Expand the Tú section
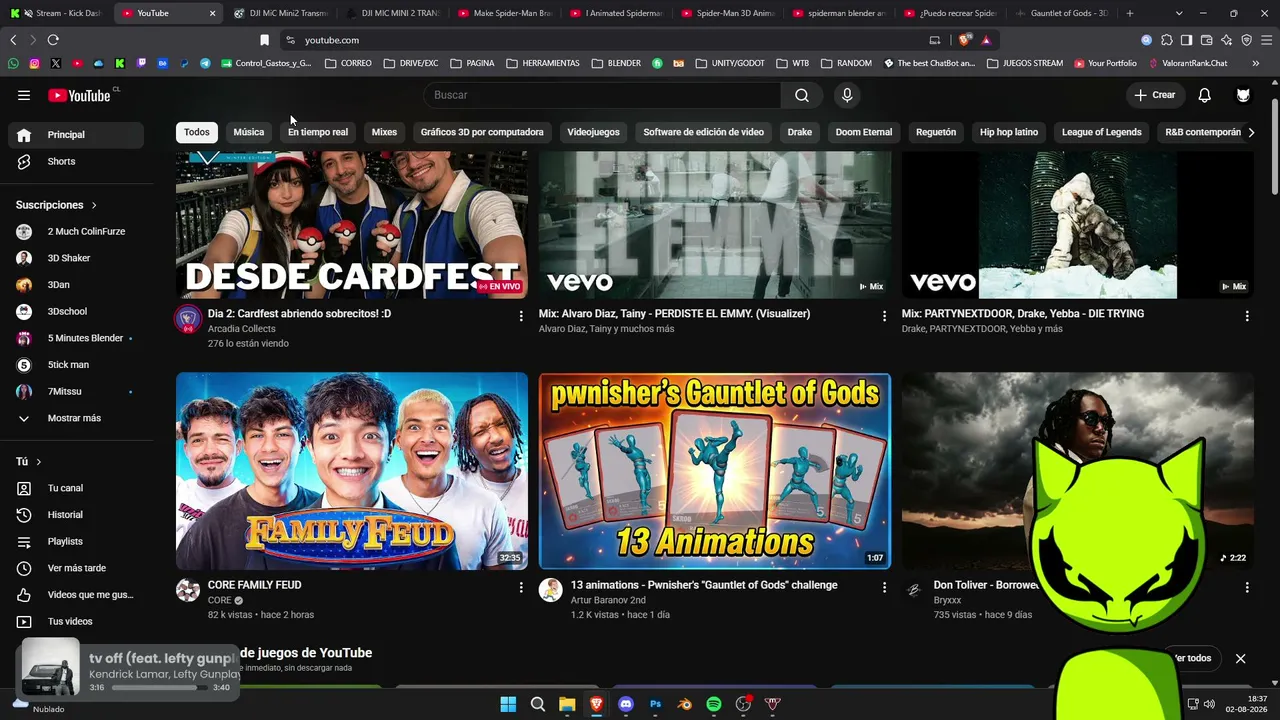1280x720 pixels. click(29, 462)
